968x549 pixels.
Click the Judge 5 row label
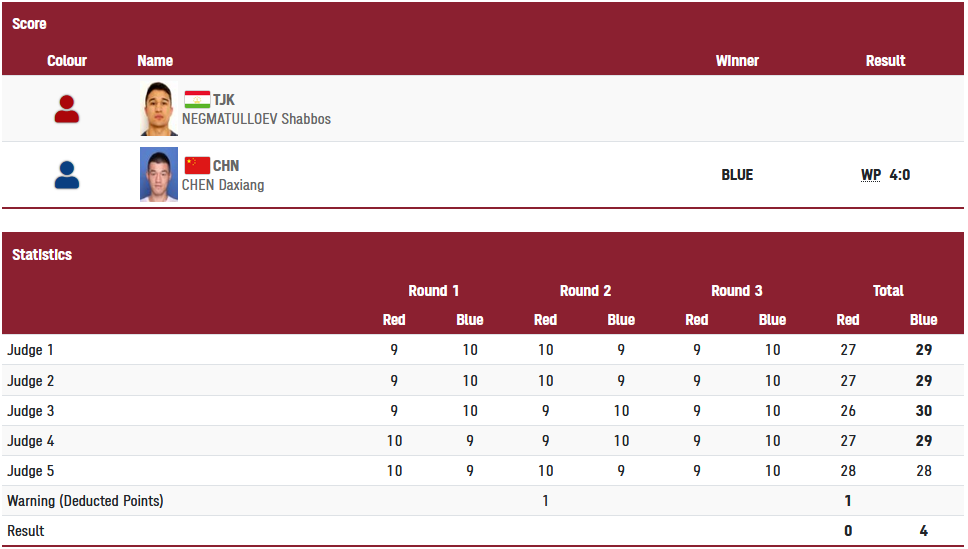(30, 471)
